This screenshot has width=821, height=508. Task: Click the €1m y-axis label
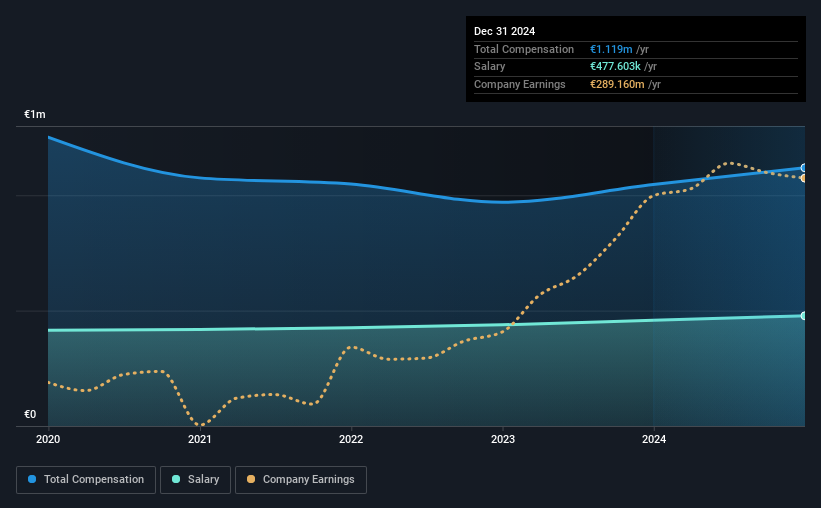click(x=35, y=114)
